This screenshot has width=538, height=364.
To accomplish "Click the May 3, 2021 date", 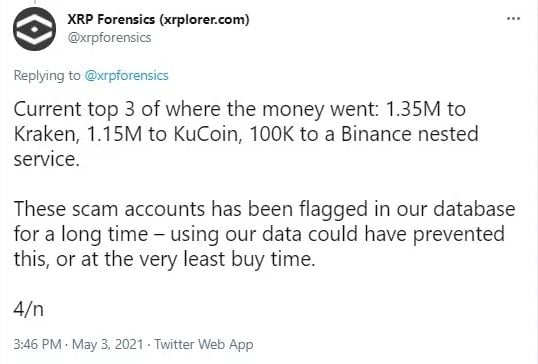I will 107,344.
